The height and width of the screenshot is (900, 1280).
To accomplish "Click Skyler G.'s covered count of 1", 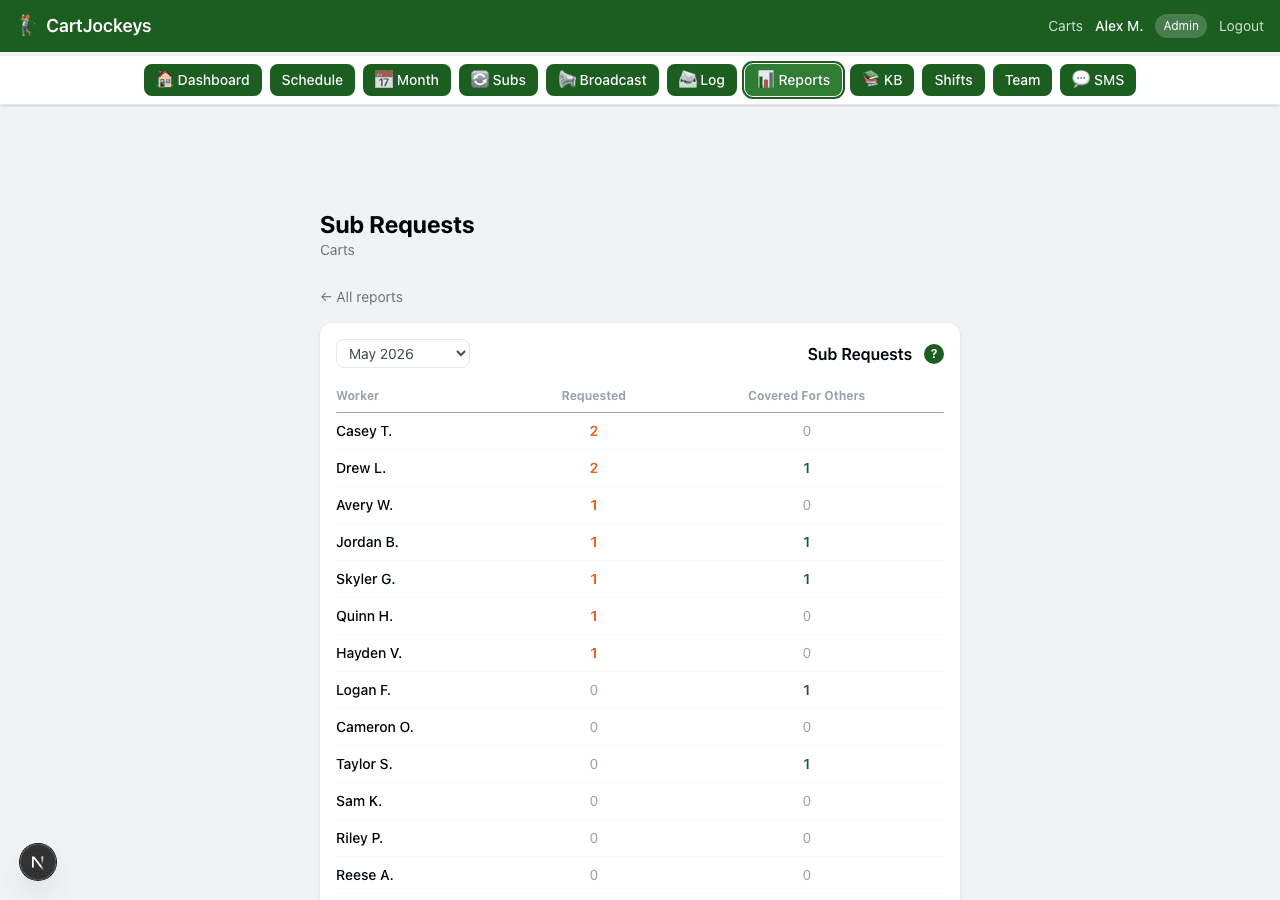I will click(x=807, y=579).
